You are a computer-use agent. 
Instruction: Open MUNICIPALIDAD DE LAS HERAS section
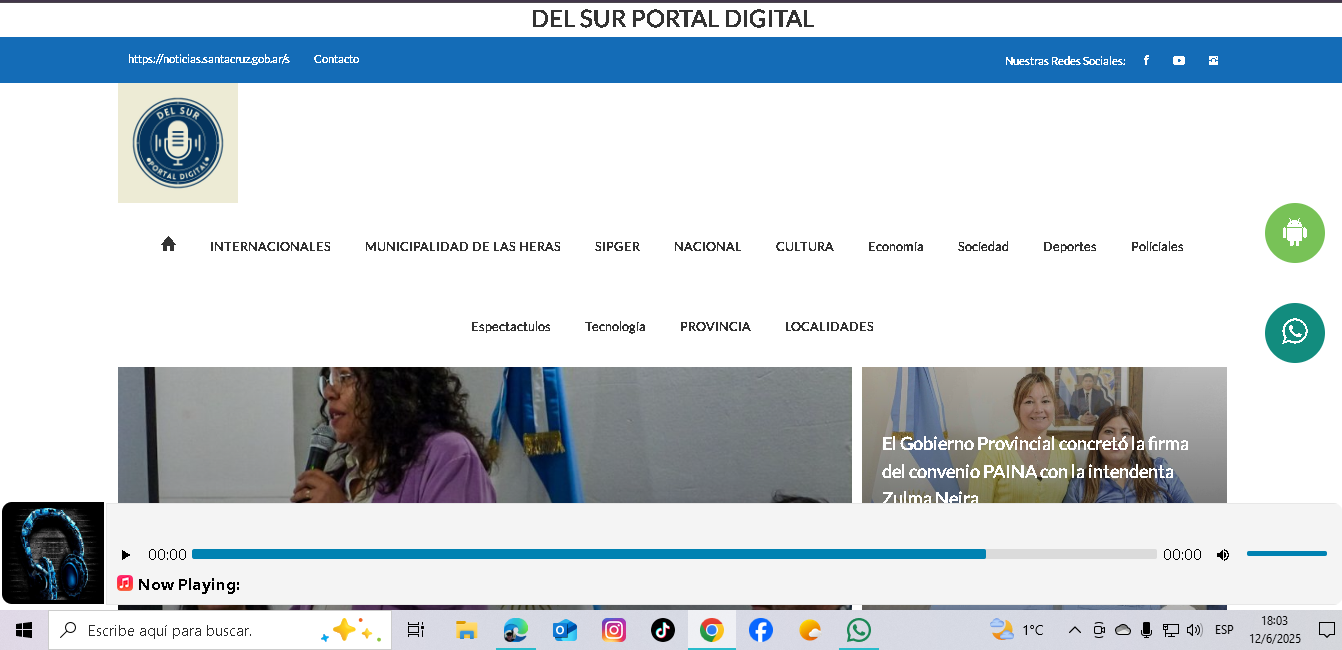[463, 246]
